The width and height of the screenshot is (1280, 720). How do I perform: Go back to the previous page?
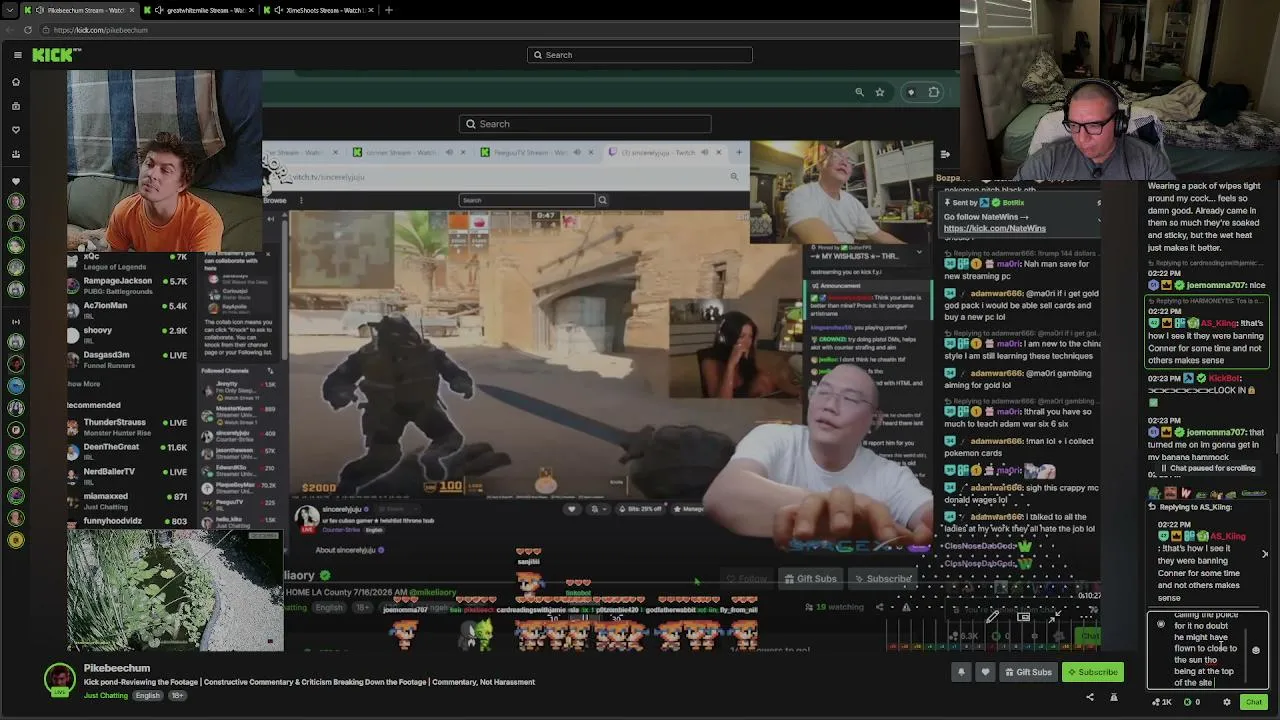[x=9, y=30]
